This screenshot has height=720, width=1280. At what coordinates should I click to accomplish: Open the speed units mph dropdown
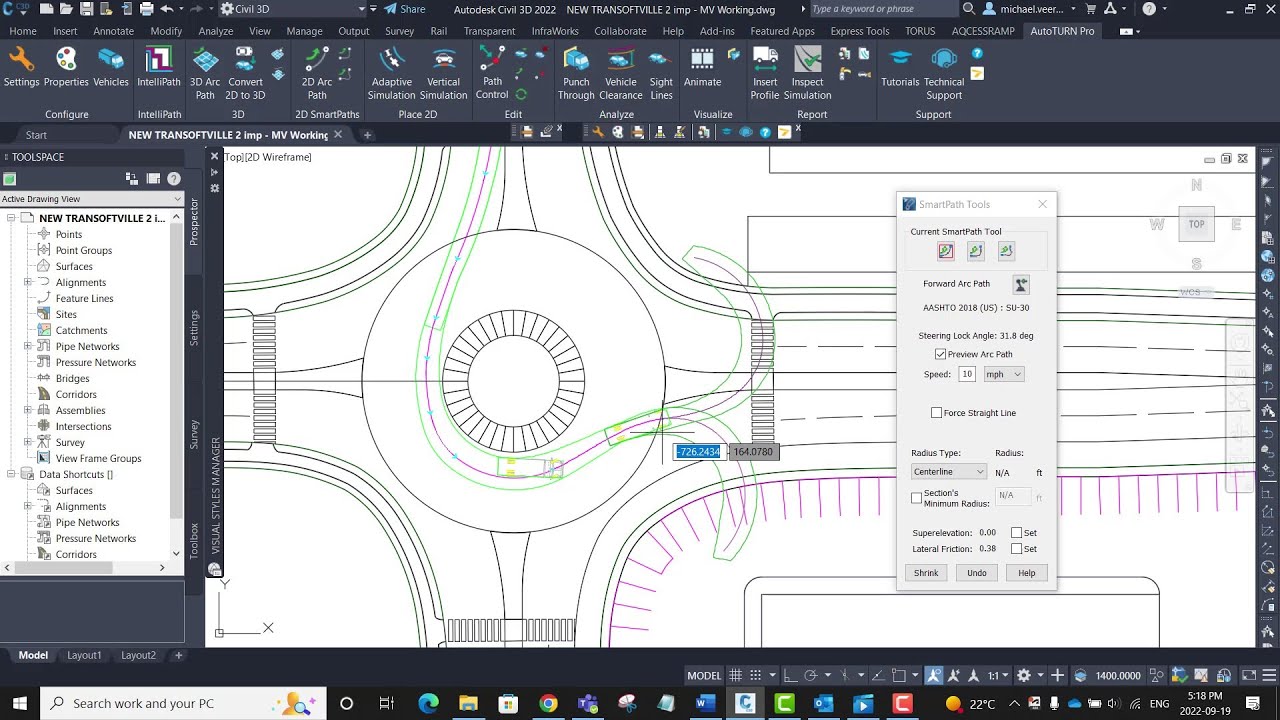1004,374
